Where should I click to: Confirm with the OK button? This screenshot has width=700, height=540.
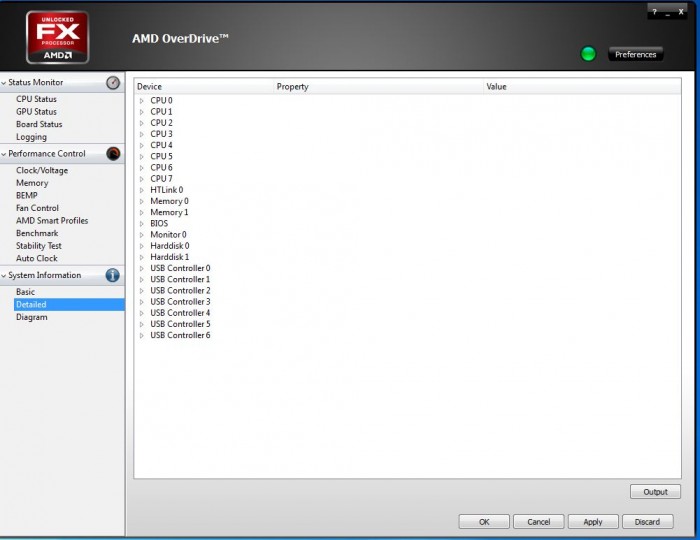pyautogui.click(x=484, y=522)
